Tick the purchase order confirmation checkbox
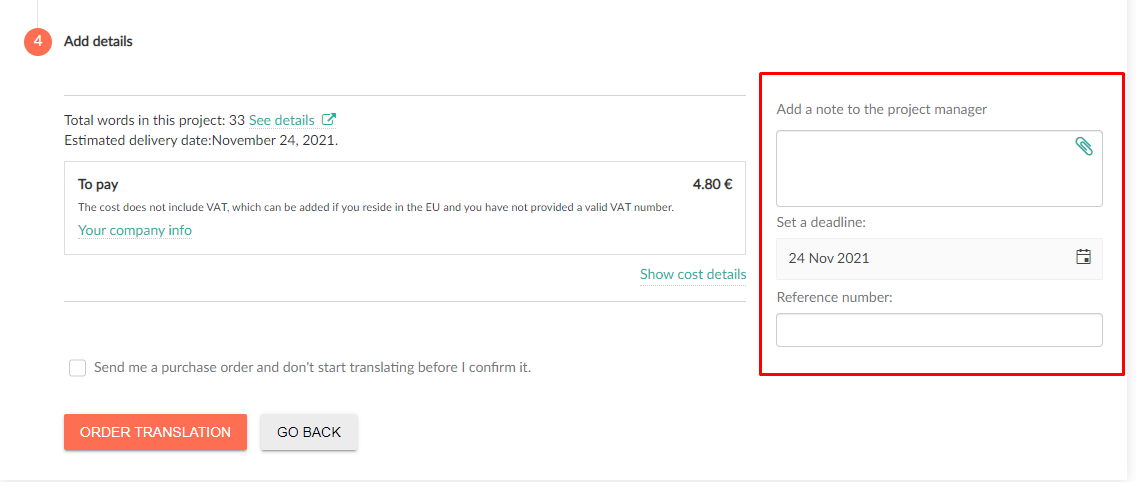 click(x=78, y=368)
